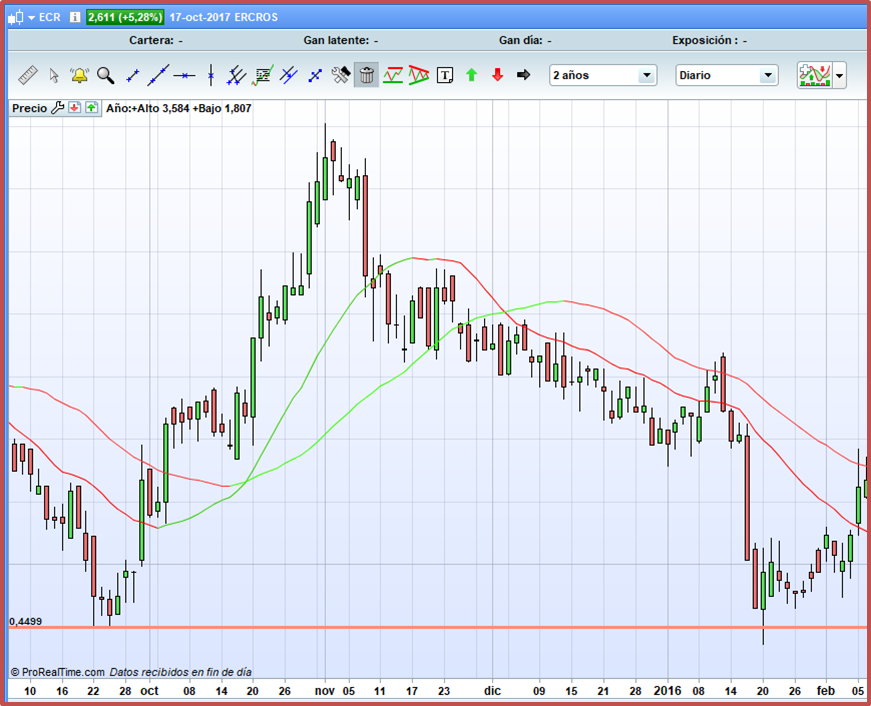Viewport: 871px width, 706px height.
Task: Click the green up arrow next to Precio
Action: pos(92,108)
